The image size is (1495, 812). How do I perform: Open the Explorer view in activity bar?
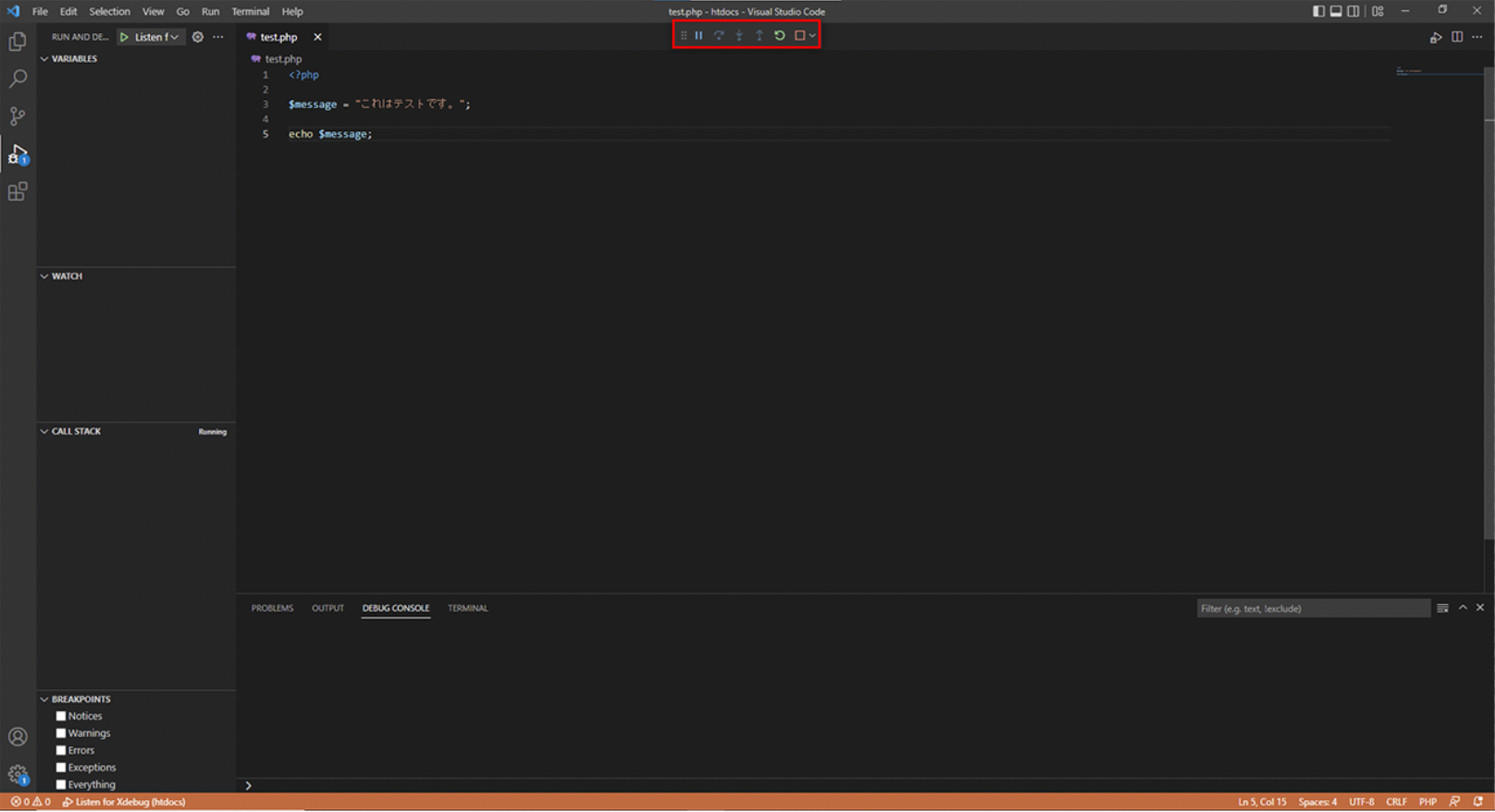pos(18,42)
